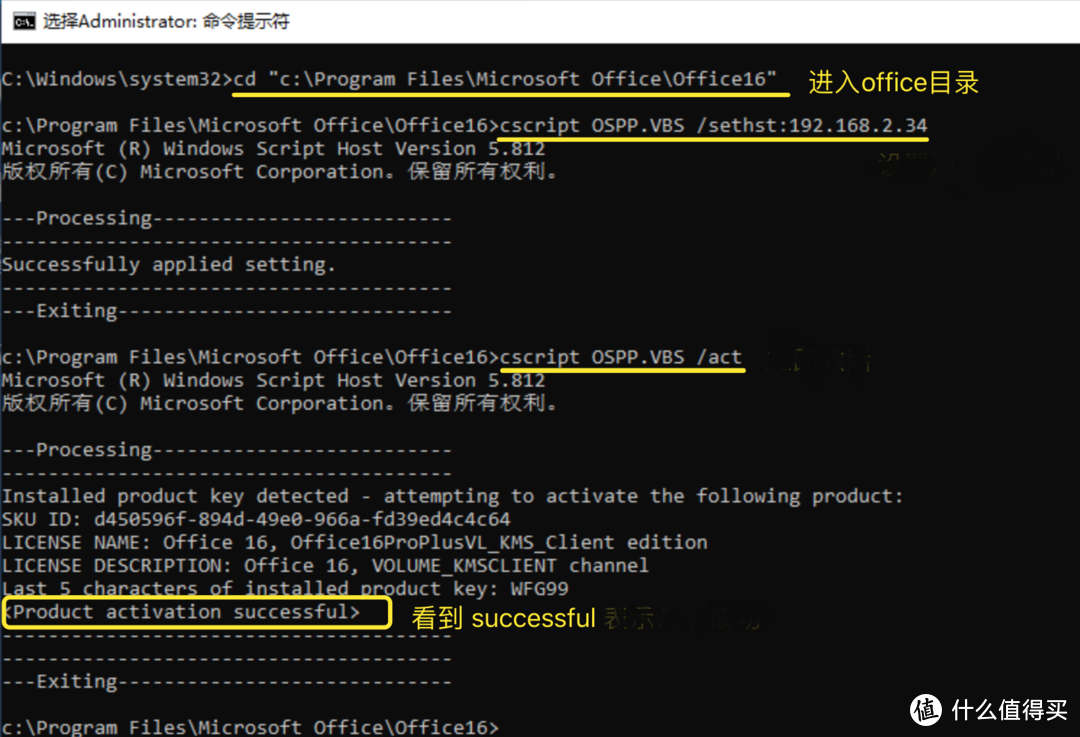Click the first '版权所有(C) Microsoft Corporation' line
The height and width of the screenshot is (737, 1080).
[279, 172]
